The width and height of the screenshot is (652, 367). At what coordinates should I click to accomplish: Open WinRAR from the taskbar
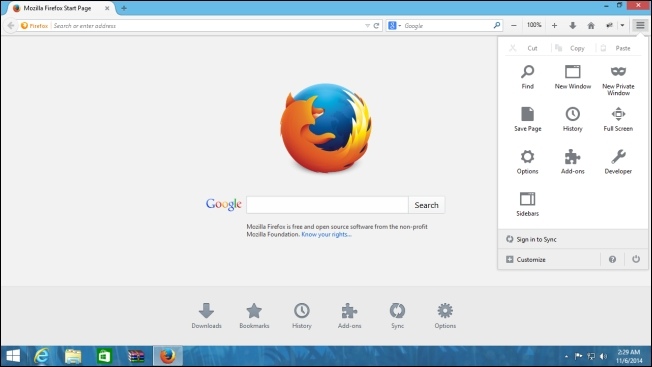(136, 356)
